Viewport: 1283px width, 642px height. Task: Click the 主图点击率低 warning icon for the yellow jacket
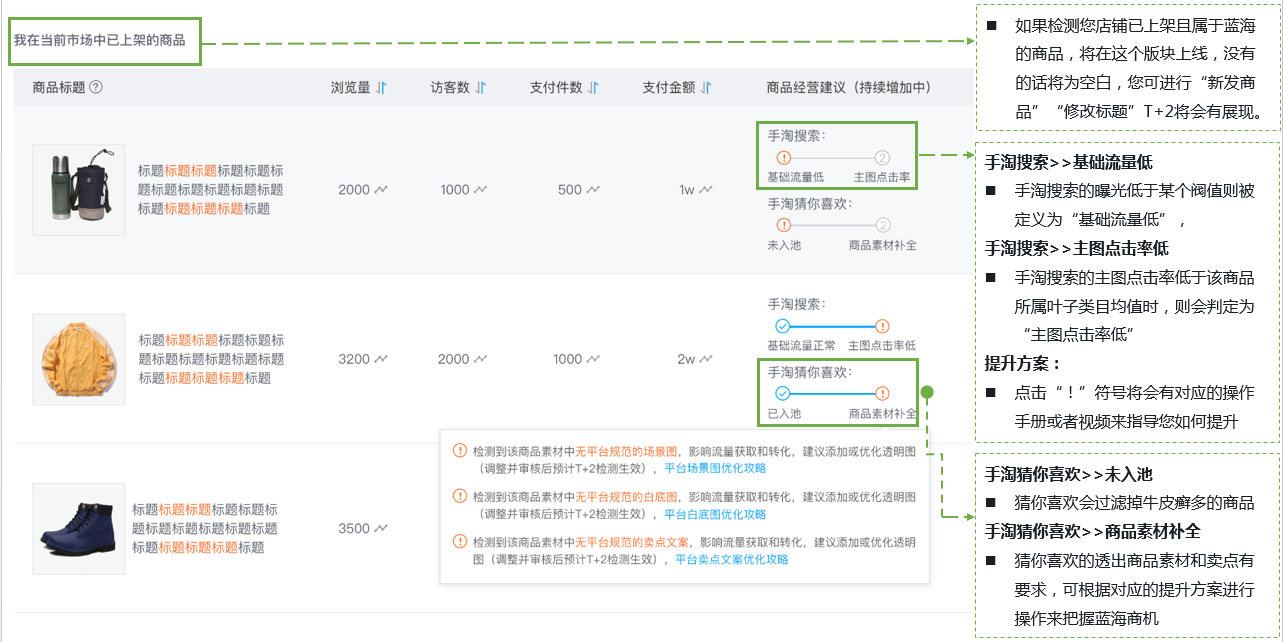coord(882,326)
